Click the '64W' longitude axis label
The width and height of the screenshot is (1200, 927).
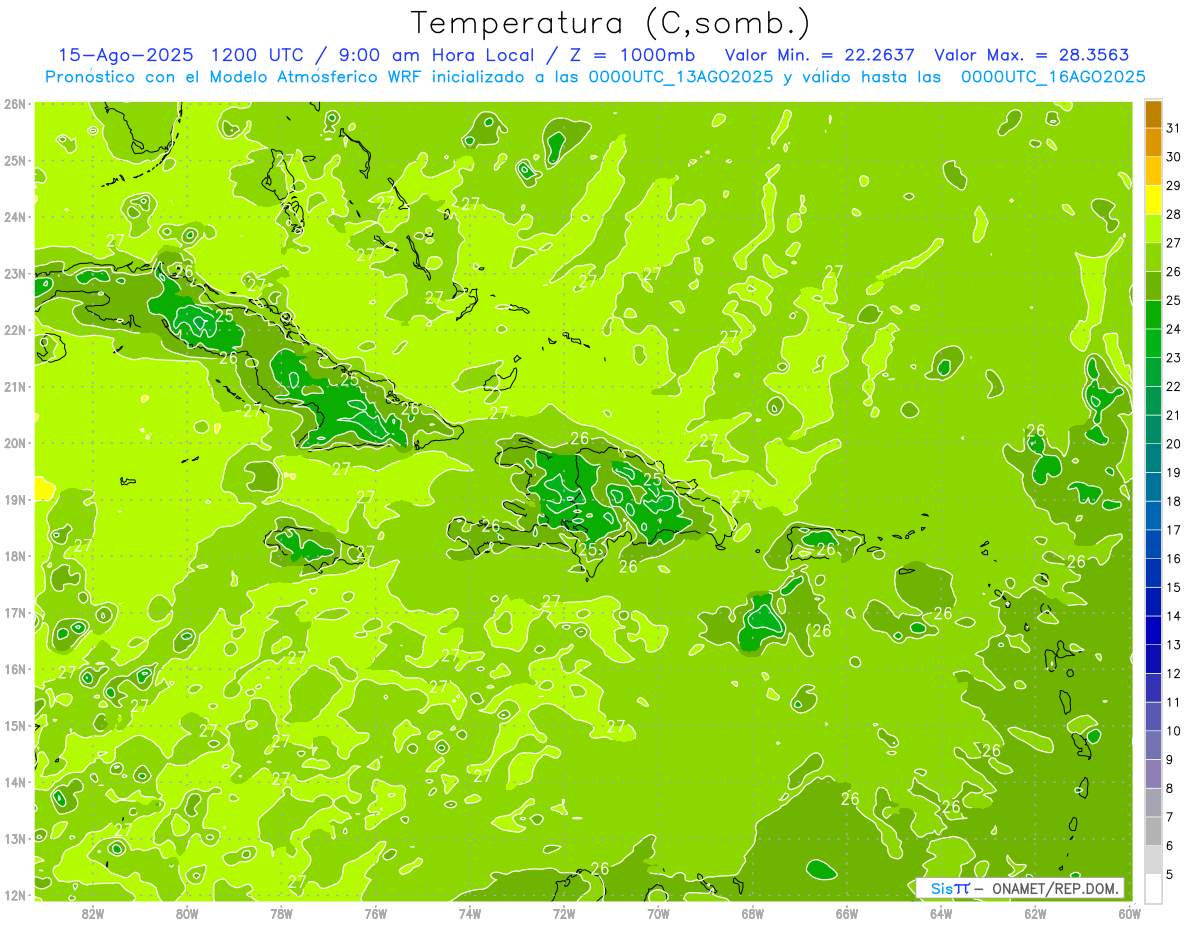click(941, 913)
